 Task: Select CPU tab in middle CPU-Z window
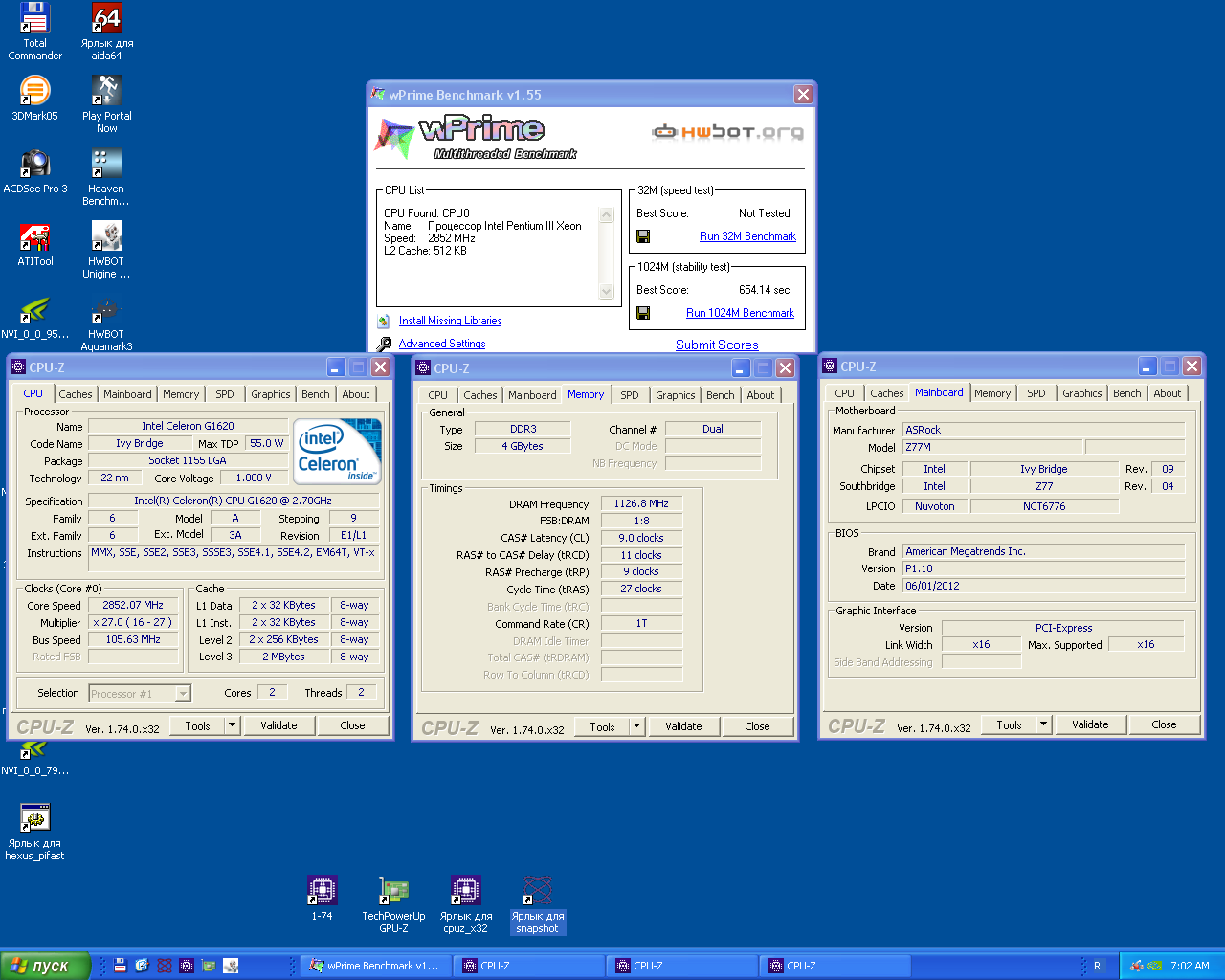[x=437, y=395]
